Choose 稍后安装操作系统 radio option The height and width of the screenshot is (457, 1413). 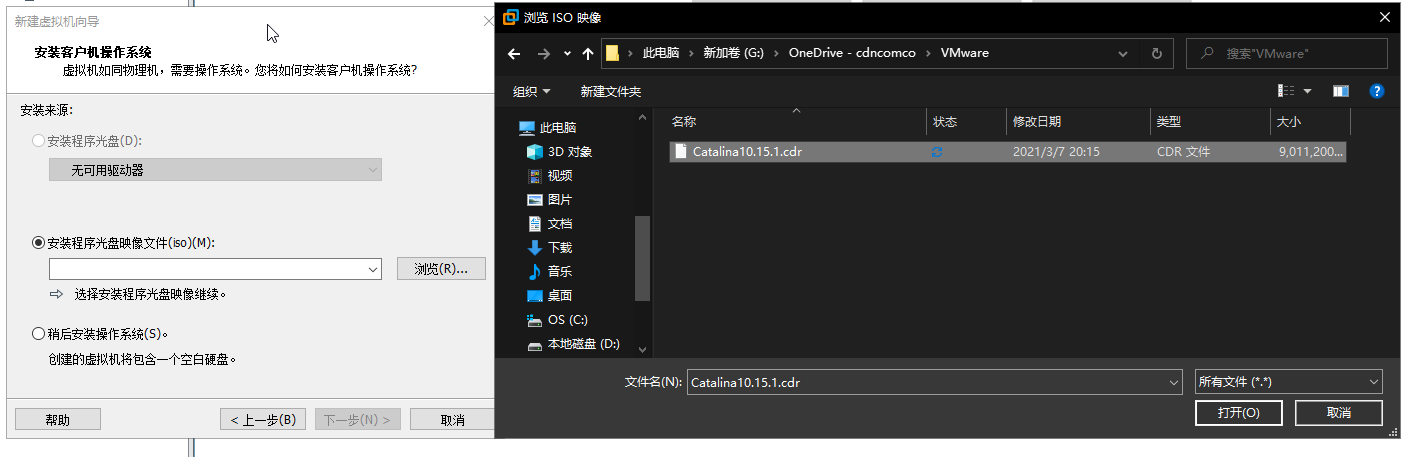coord(39,334)
